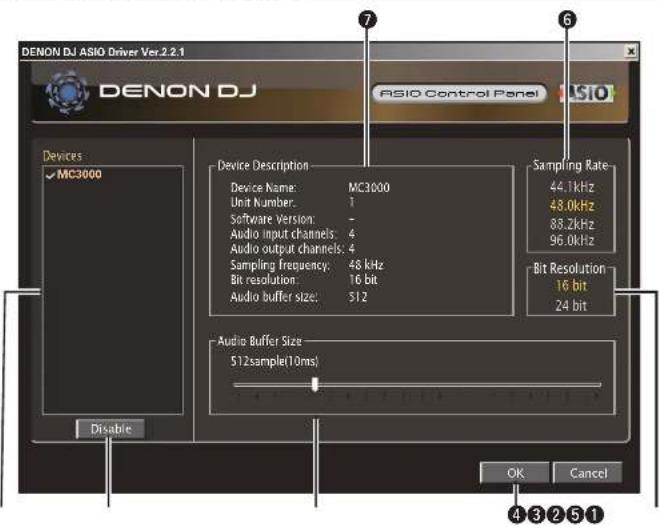Click the 'Devices' heading
Screen dimensions: 659x528
(62, 156)
